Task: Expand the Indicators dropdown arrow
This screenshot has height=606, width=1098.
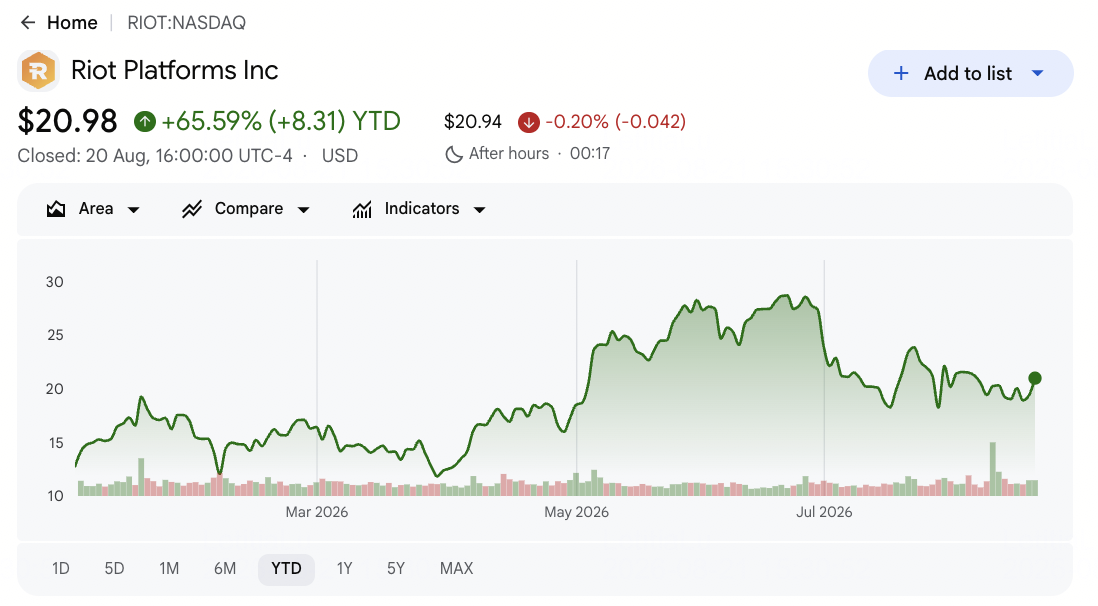Action: [480, 209]
